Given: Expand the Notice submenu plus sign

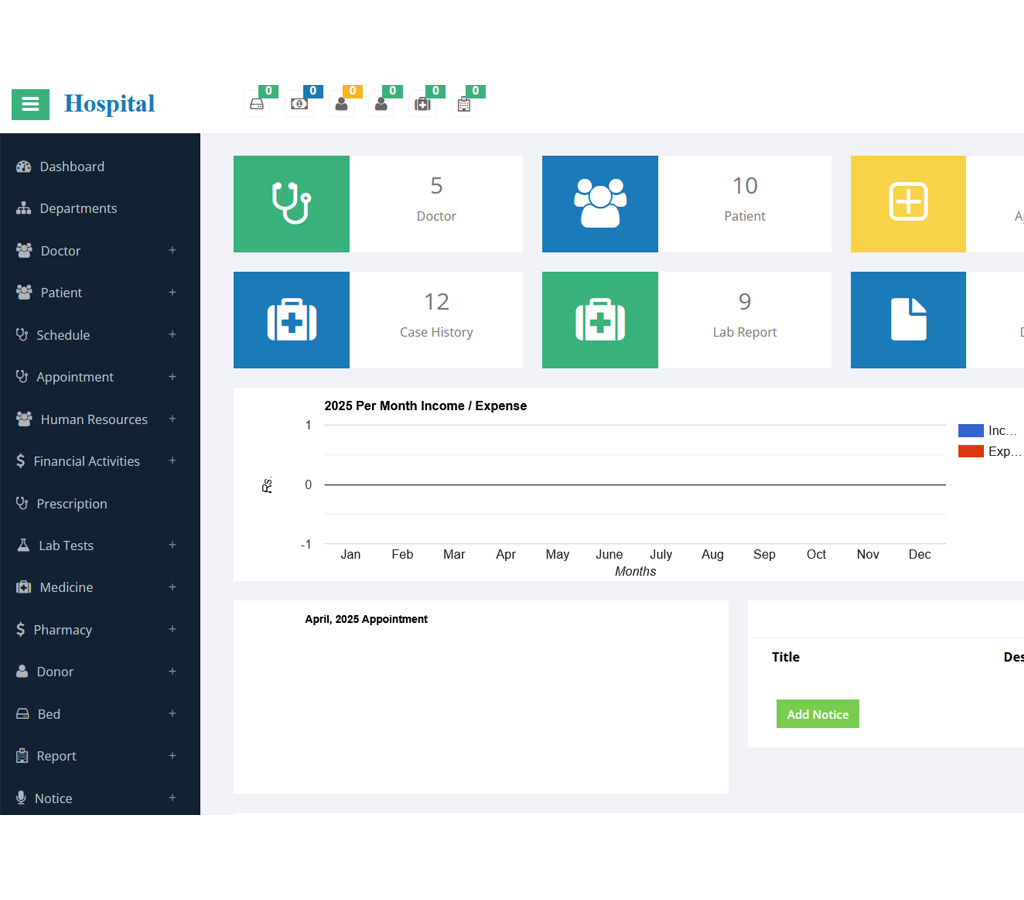Looking at the screenshot, I should coord(172,797).
